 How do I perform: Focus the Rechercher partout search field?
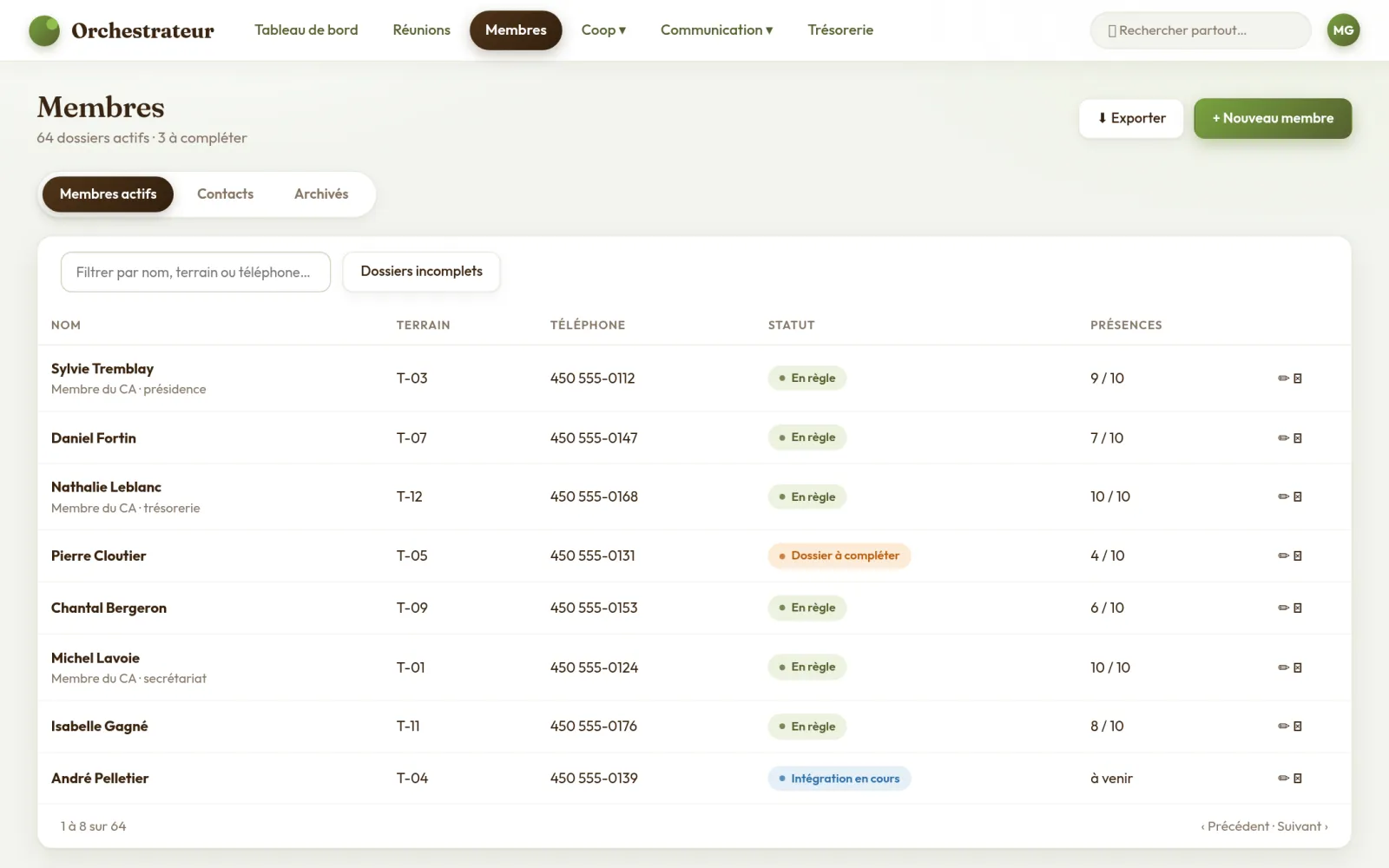(1201, 30)
